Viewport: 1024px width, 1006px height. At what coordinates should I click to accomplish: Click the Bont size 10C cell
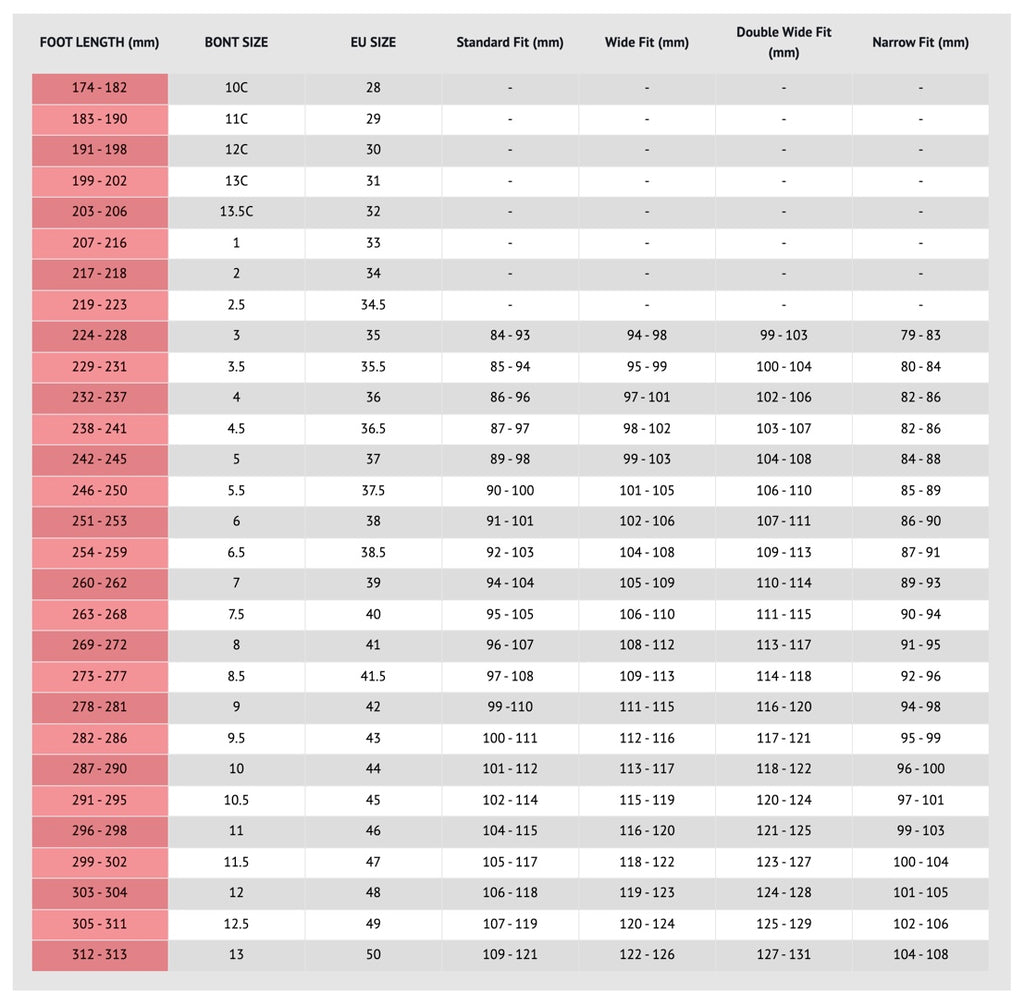[236, 88]
